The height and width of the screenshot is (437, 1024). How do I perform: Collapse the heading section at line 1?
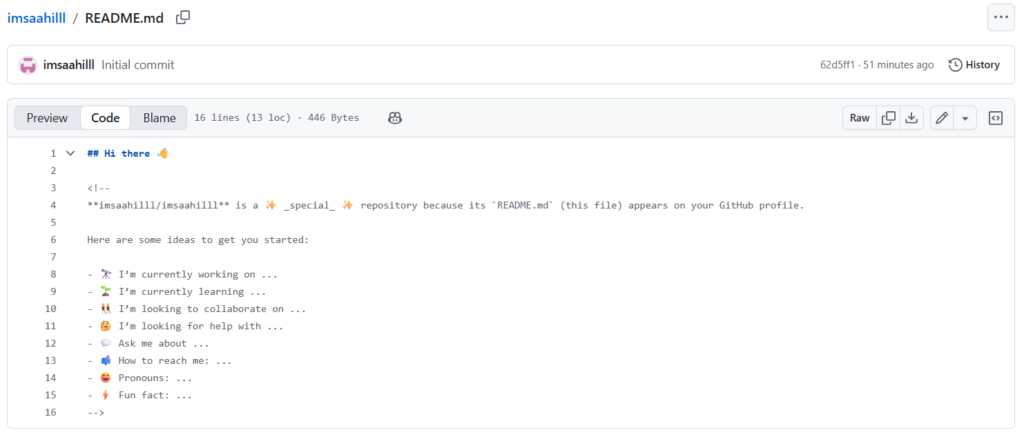click(x=70, y=153)
